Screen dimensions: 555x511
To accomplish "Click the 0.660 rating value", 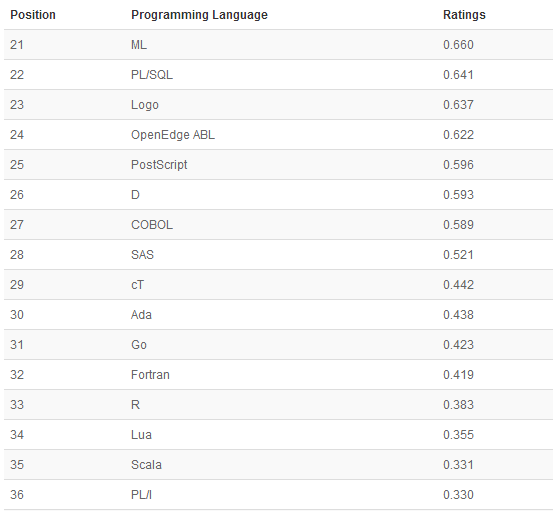I will (458, 45).
